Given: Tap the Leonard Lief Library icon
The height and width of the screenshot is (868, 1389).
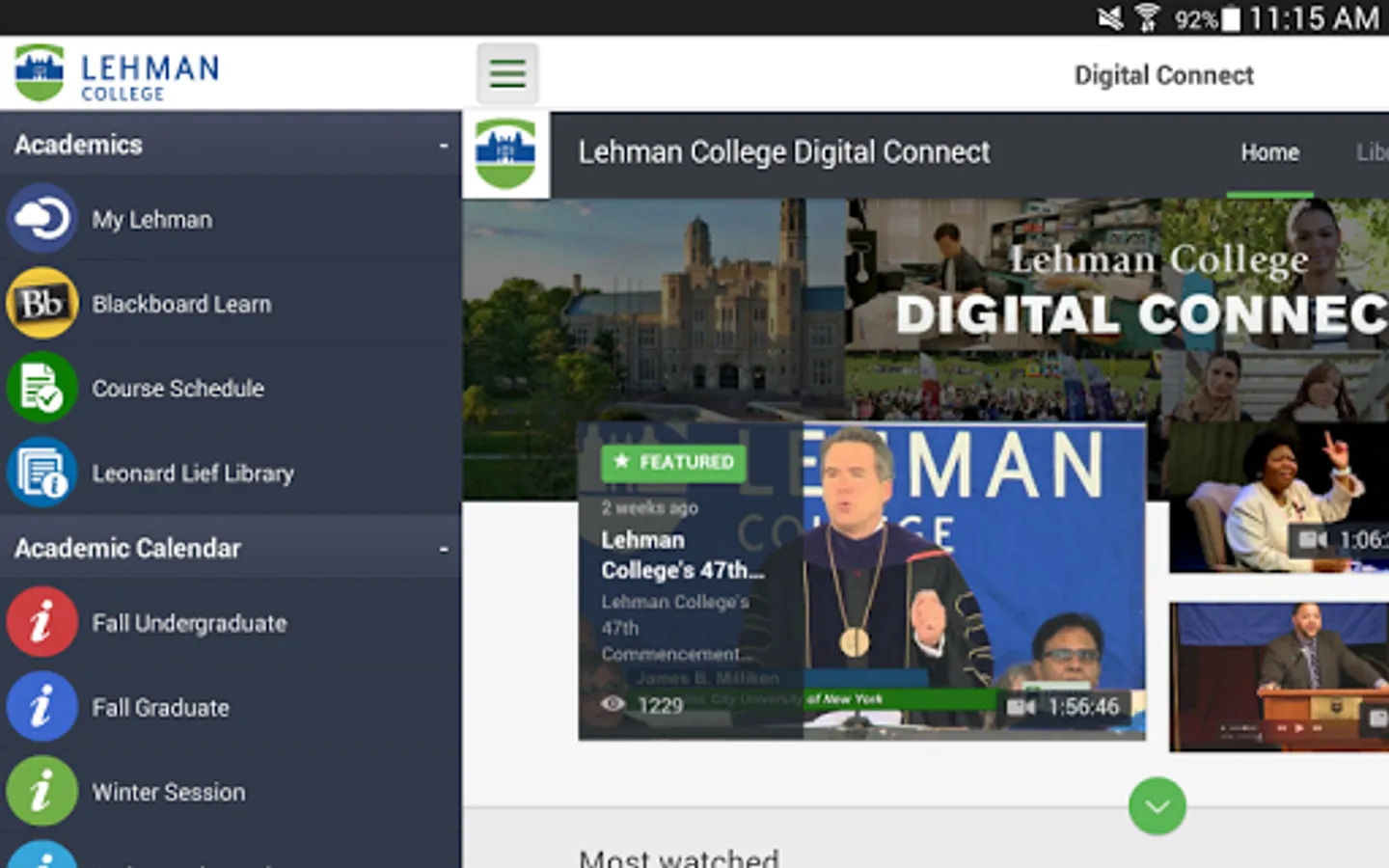Looking at the screenshot, I should click(x=41, y=473).
